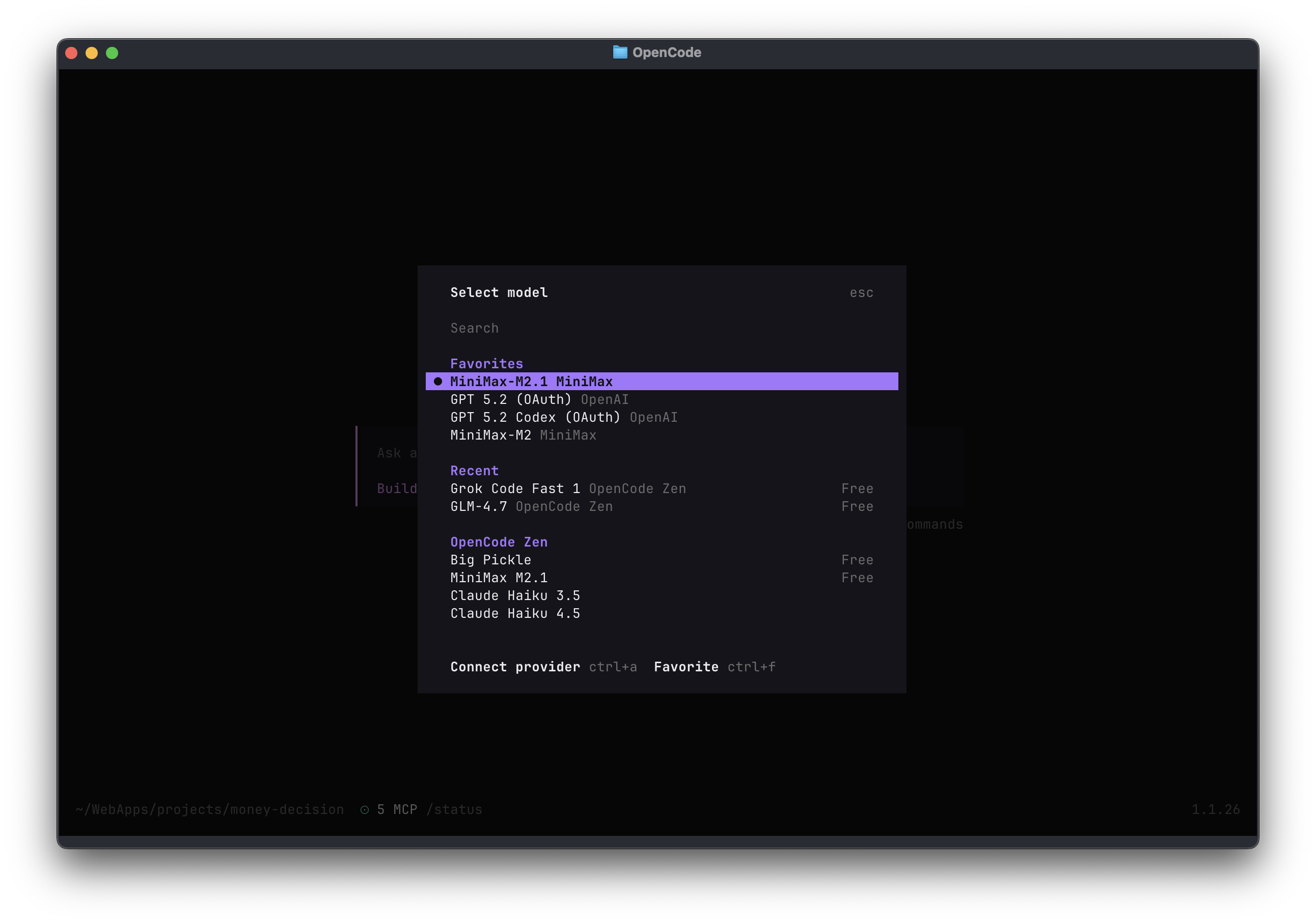Select GLM-4.7 OpenCode Zen model
The height and width of the screenshot is (924, 1316).
(662, 506)
